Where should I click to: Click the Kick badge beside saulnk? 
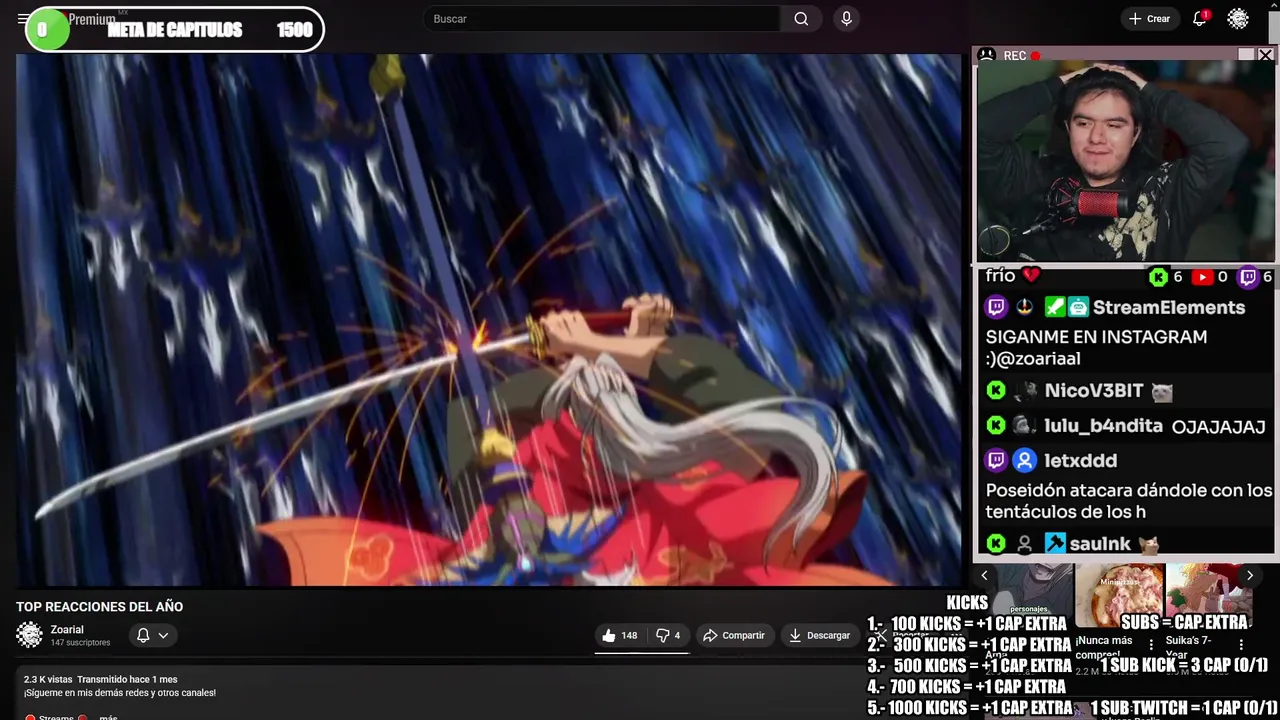pos(996,544)
